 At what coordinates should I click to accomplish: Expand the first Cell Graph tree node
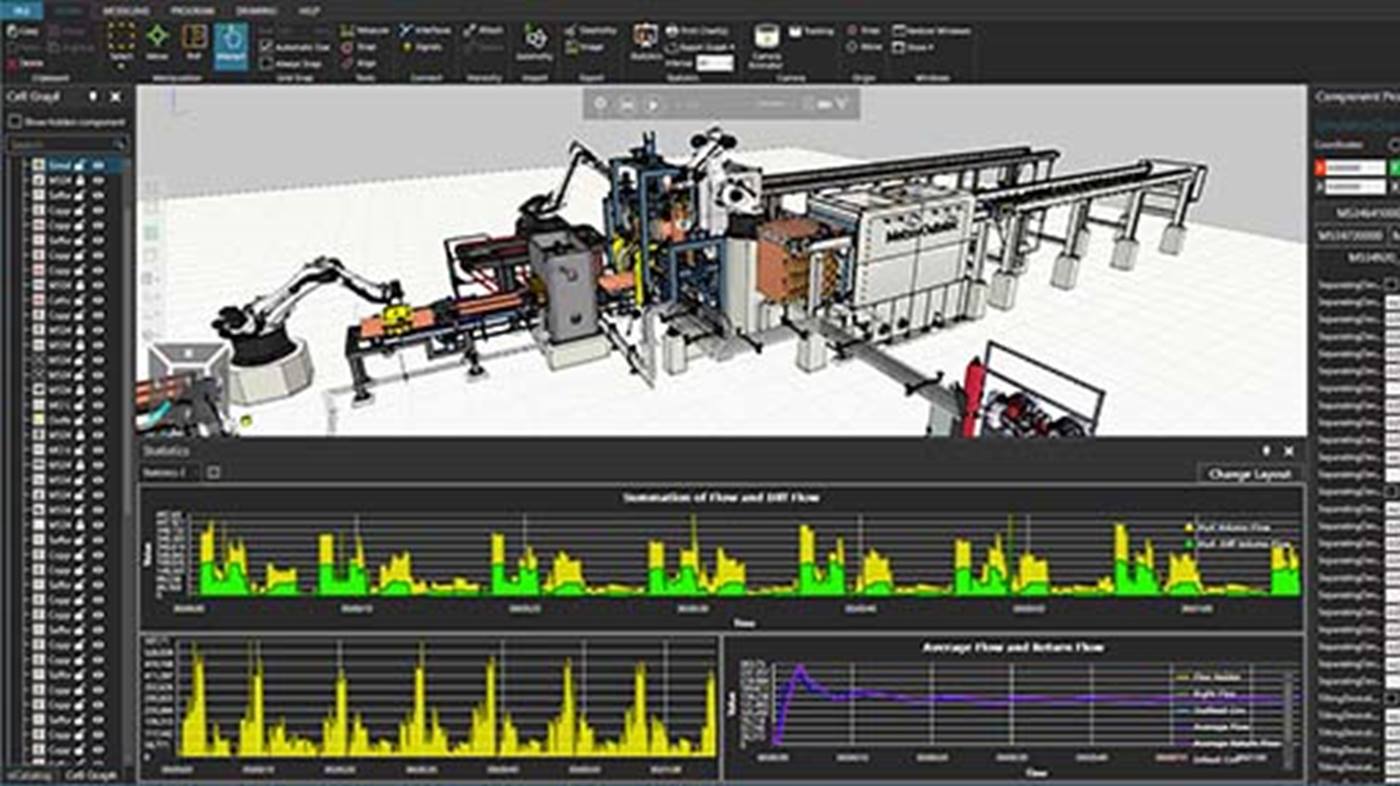(27, 166)
